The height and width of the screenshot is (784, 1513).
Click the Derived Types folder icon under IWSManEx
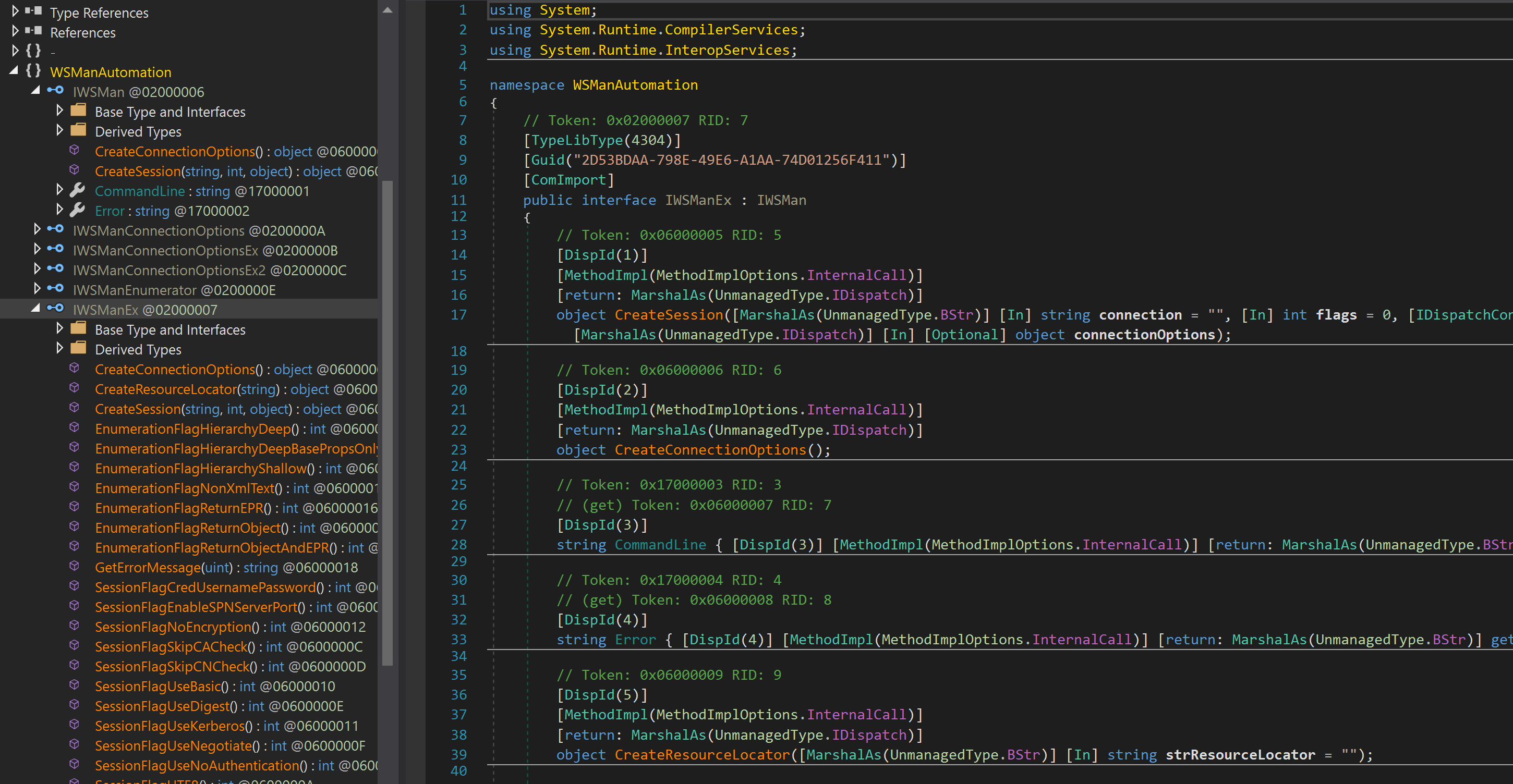[78, 349]
